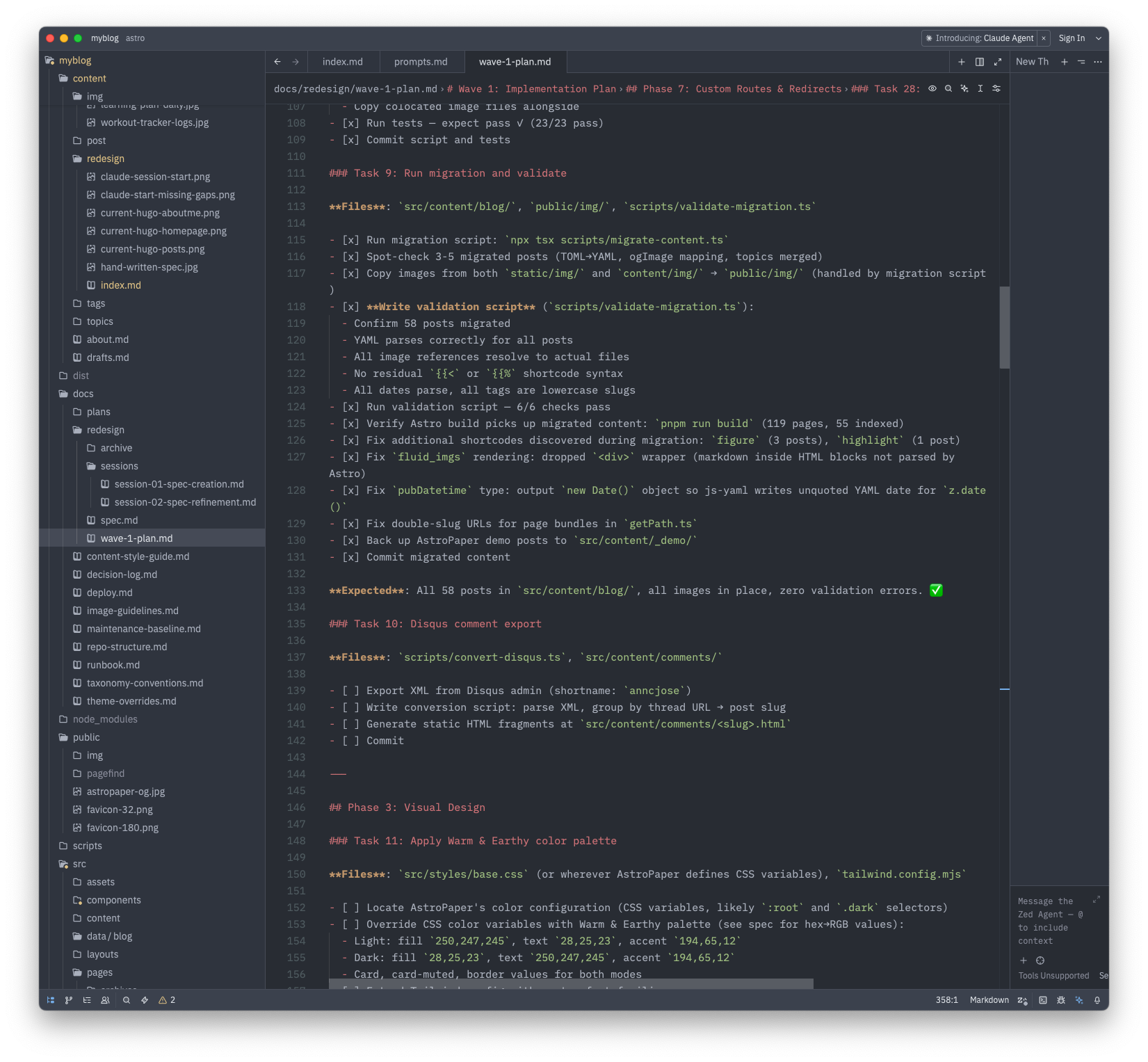
Task: Collapse the docs folder in file tree
Action: tap(83, 394)
